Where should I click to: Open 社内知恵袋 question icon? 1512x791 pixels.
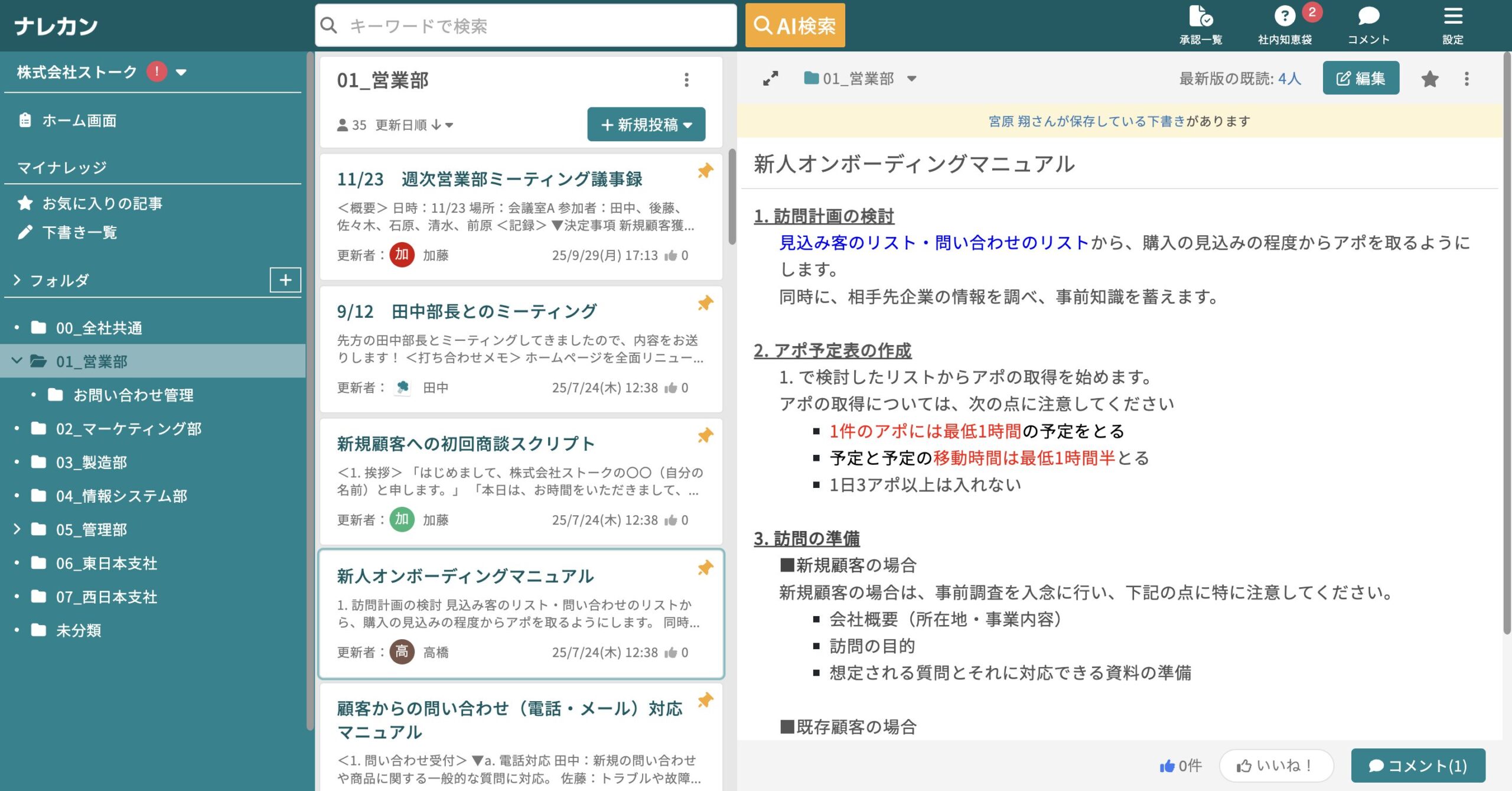tap(1285, 25)
